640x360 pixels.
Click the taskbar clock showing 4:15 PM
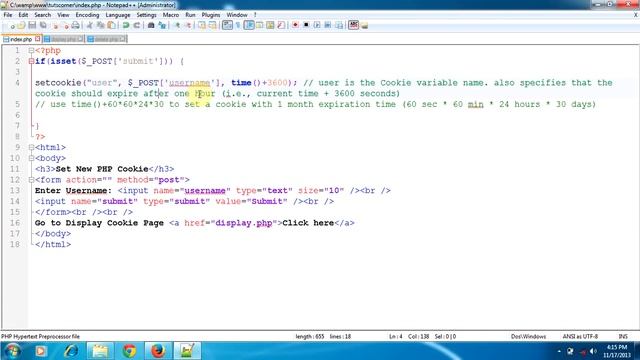click(x=616, y=351)
